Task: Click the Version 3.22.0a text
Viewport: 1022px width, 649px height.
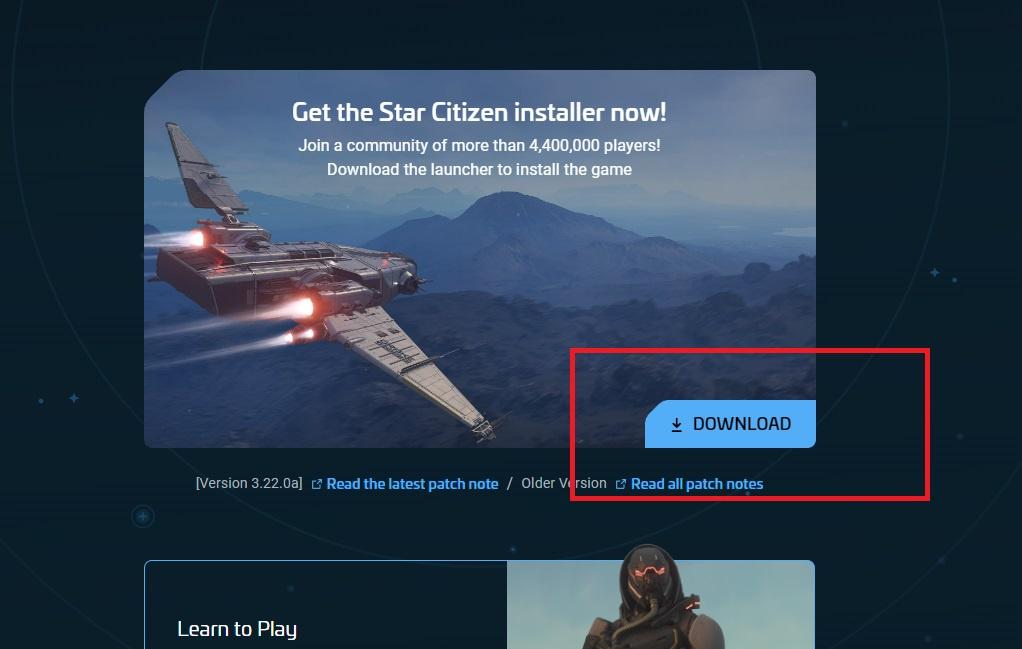Action: [x=249, y=483]
